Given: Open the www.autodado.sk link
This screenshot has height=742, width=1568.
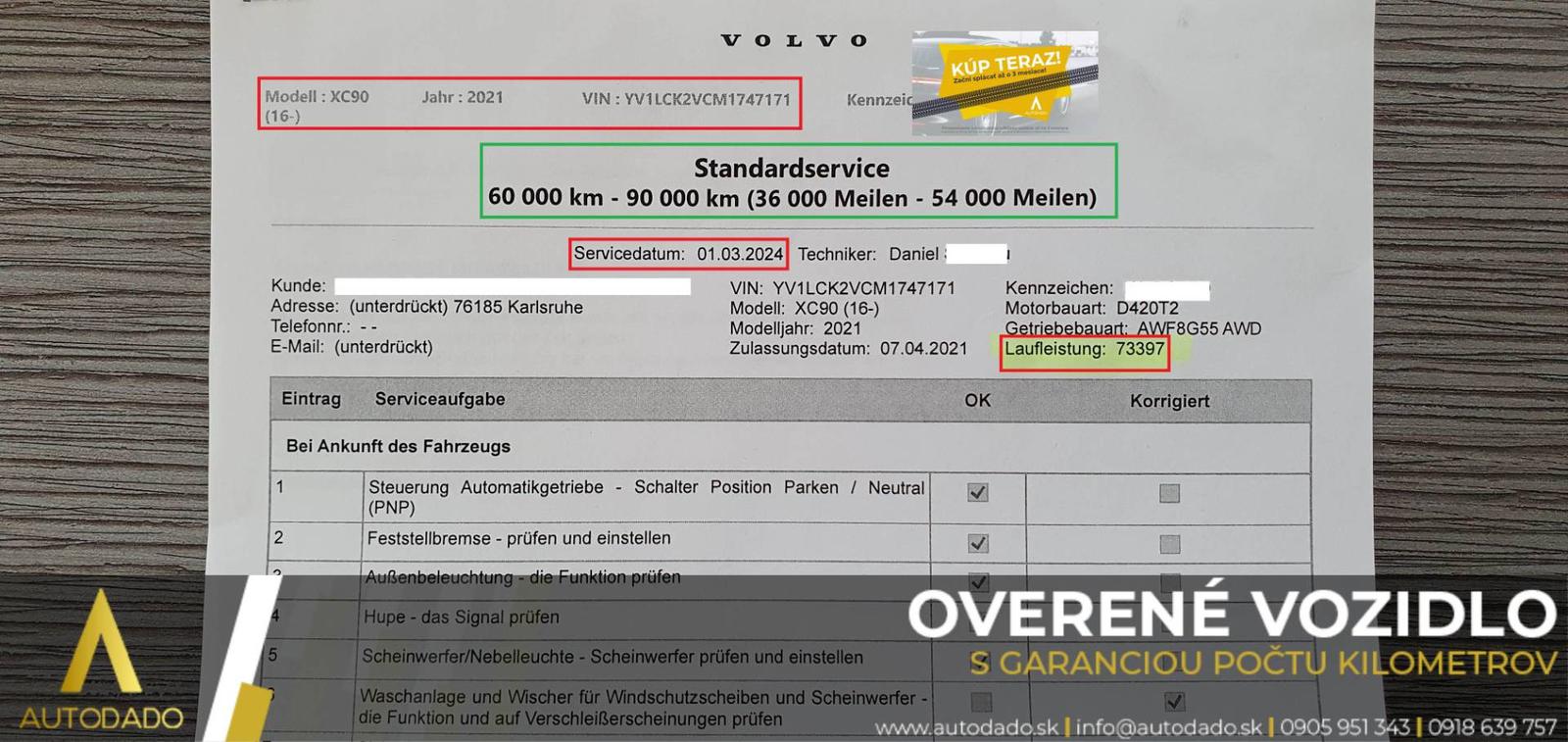Looking at the screenshot, I should (966, 727).
